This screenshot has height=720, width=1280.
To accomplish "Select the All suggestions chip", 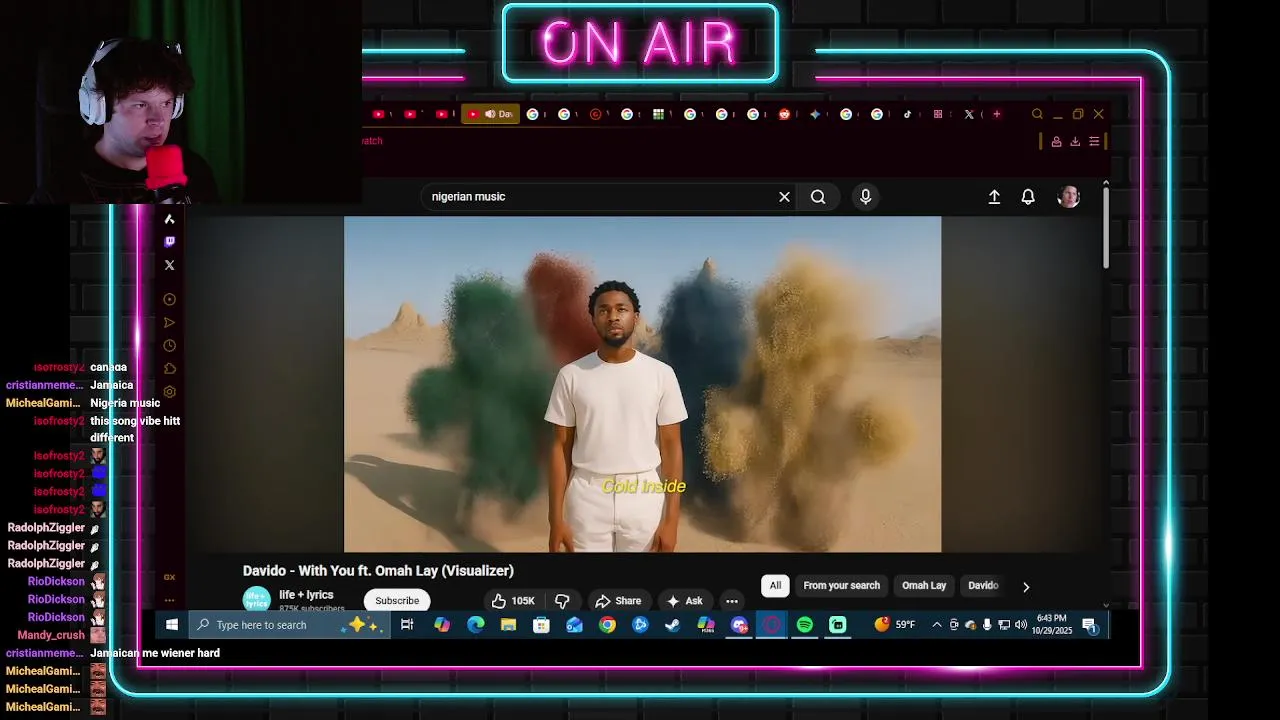I will click(x=775, y=586).
